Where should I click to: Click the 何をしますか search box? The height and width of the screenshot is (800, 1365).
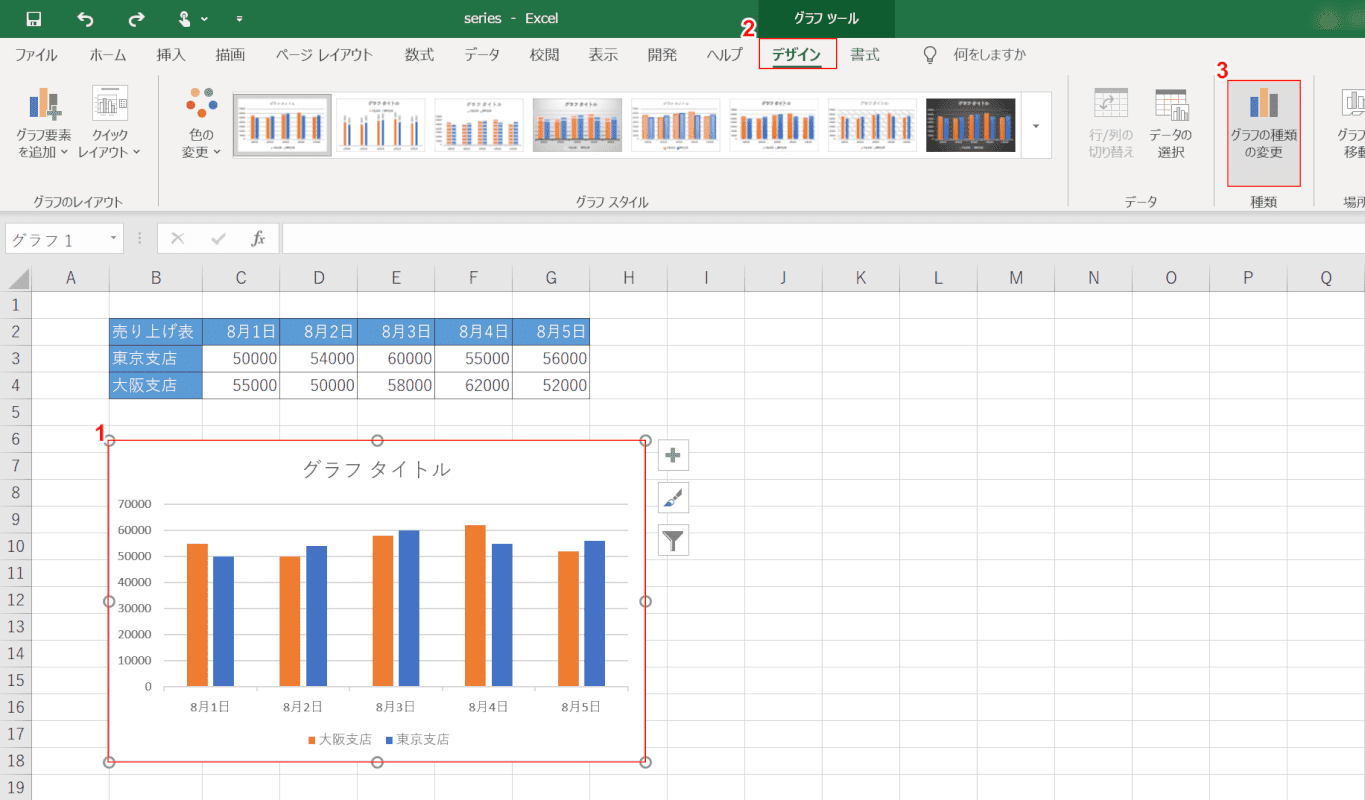(989, 55)
